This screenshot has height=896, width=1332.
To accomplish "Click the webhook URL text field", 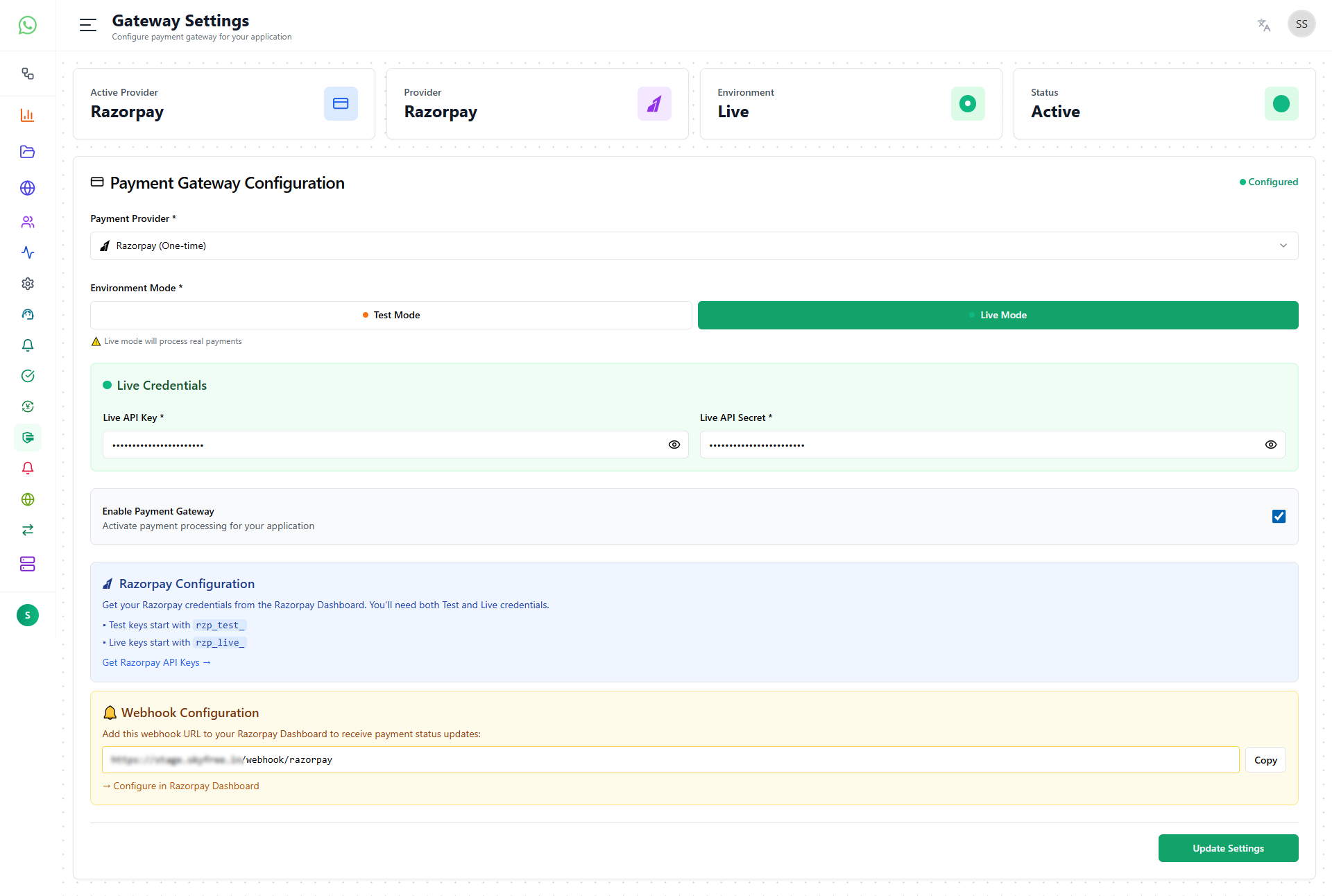I will pyautogui.click(x=671, y=760).
